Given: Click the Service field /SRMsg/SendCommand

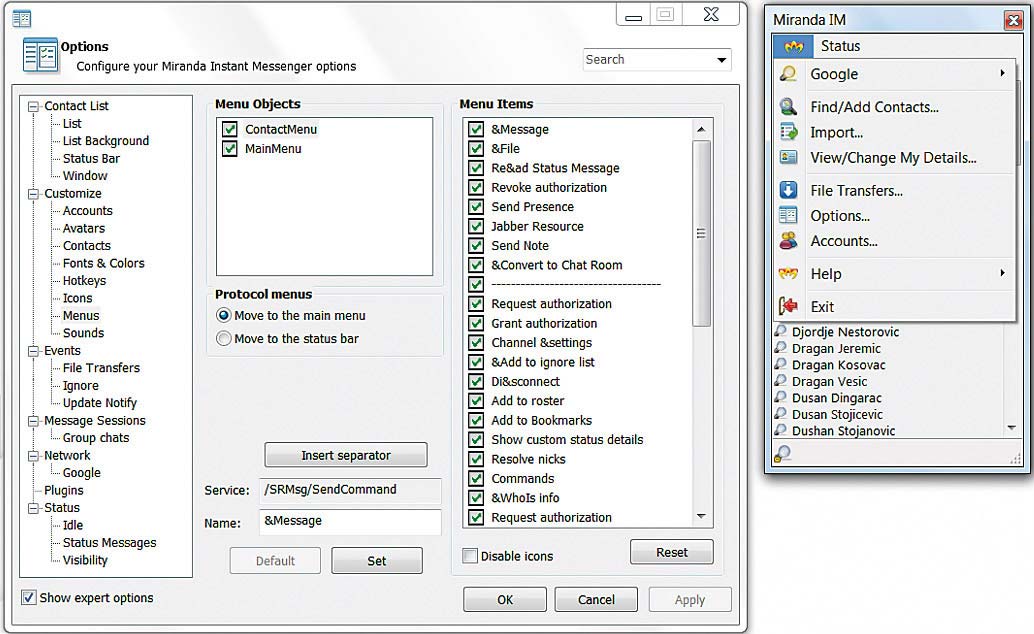Looking at the screenshot, I should click(x=350, y=490).
